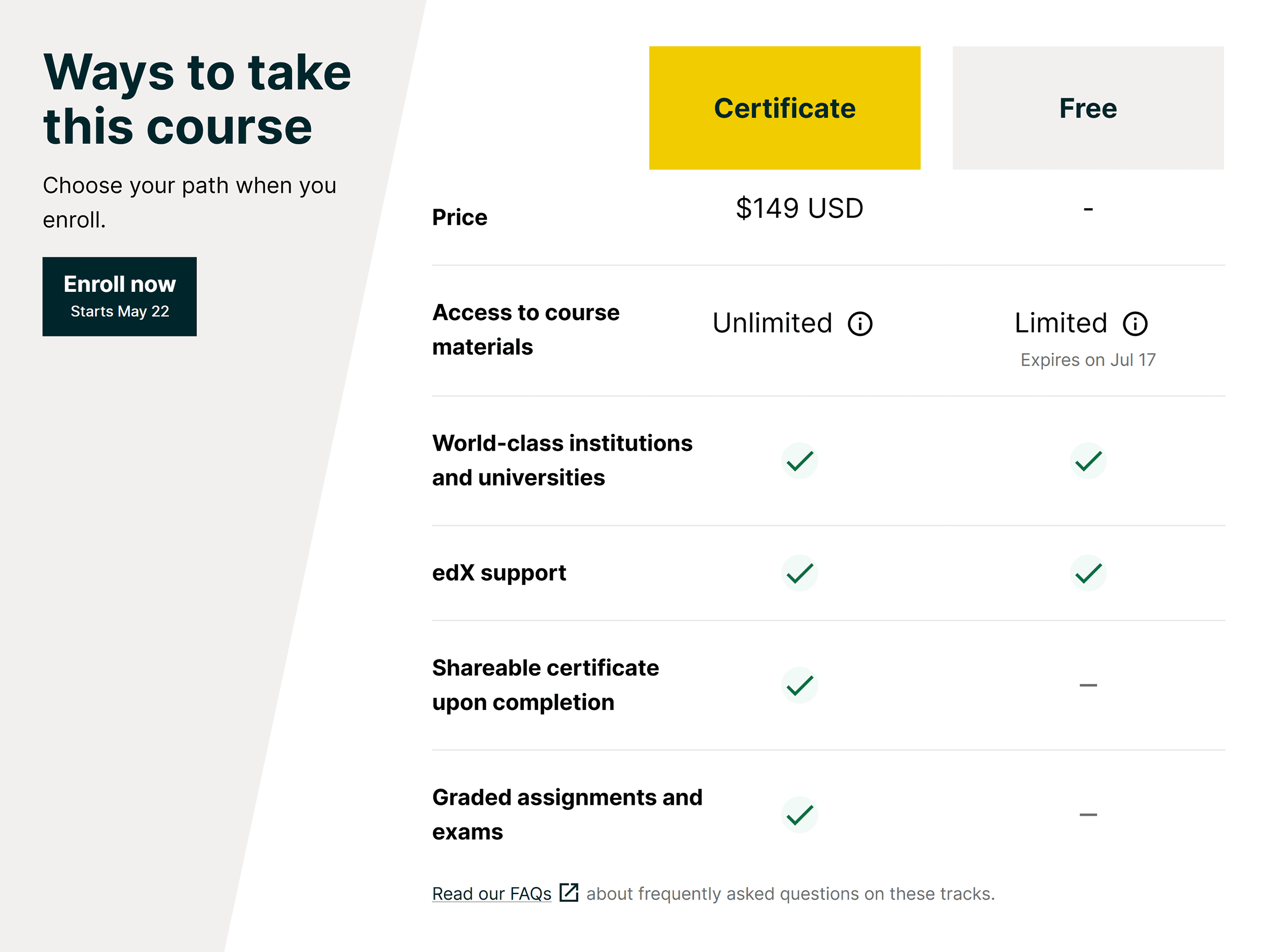Click the Certificate column checkmark for edX support
The width and height of the screenshot is (1269, 952).
coord(799,572)
